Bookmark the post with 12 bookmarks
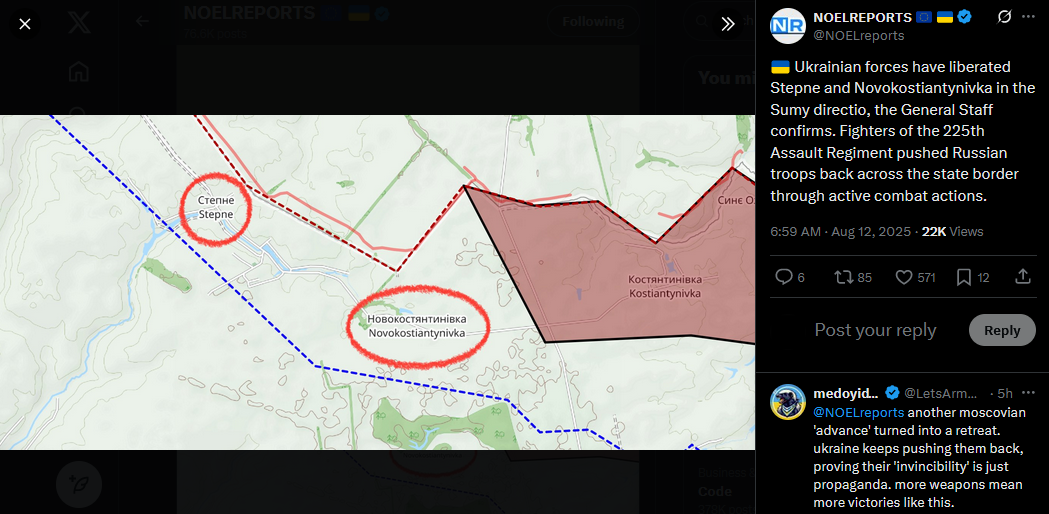1049x514 pixels. click(973, 277)
